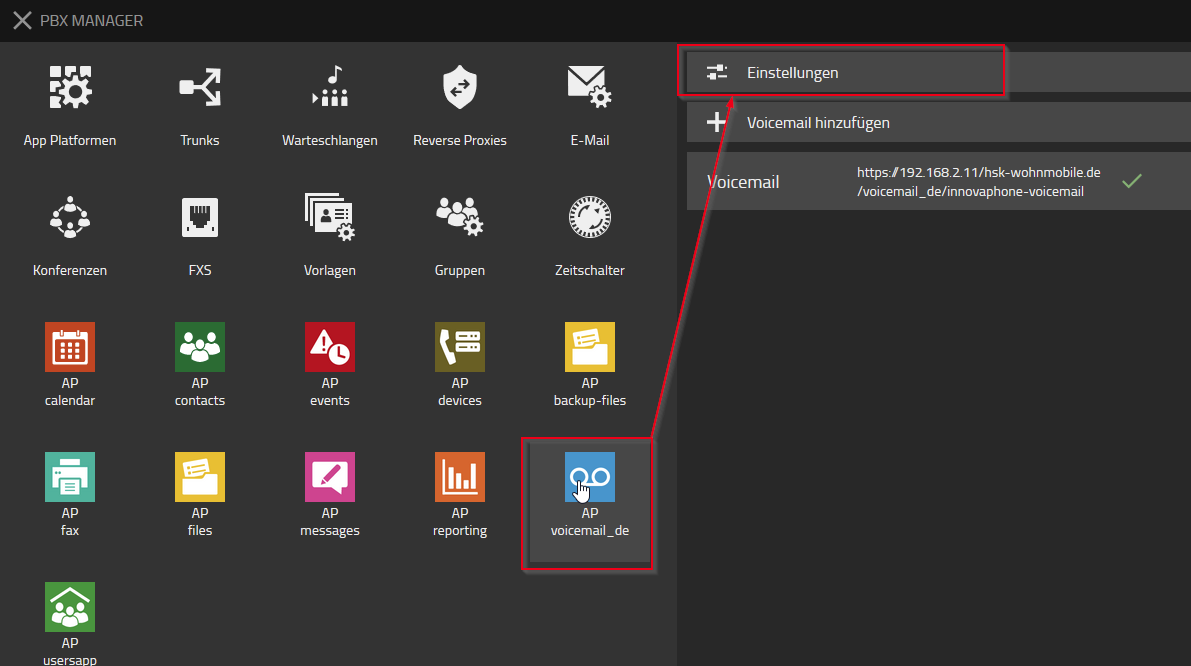Image resolution: width=1191 pixels, height=666 pixels.
Task: Open the Trunks icon
Action: (x=200, y=87)
